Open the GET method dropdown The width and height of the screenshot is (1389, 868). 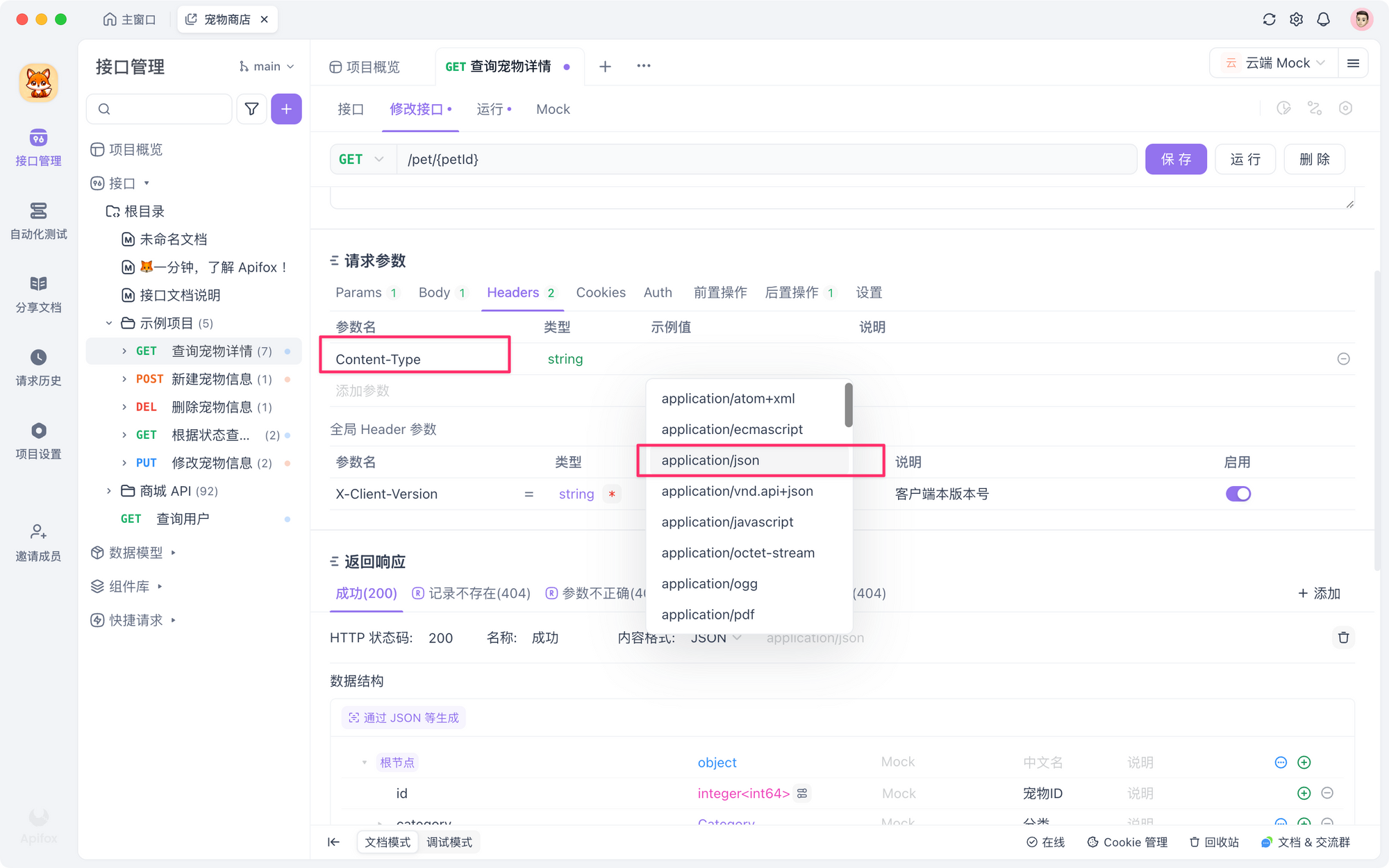tap(362, 159)
